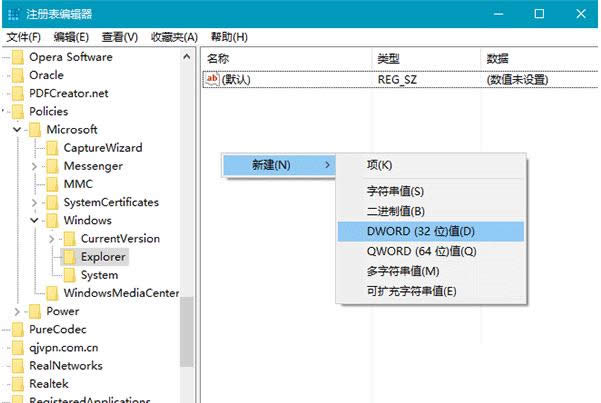The height and width of the screenshot is (403, 601).
Task: Create new 二进制值(B)
Action: [431, 211]
